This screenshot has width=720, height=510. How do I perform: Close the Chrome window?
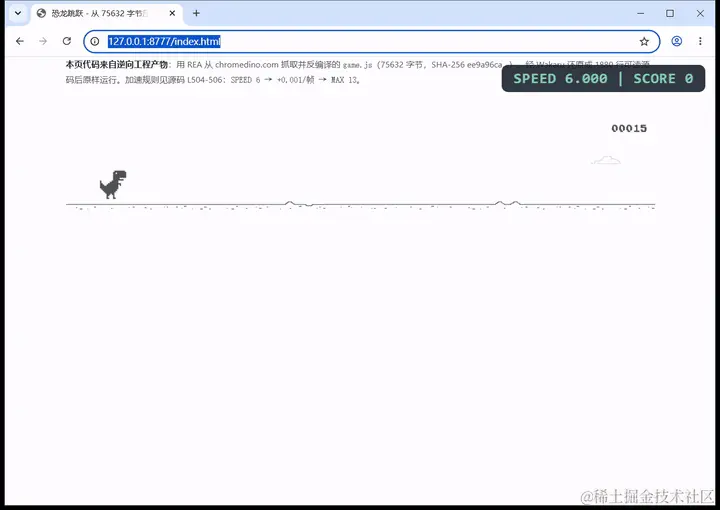pos(700,13)
